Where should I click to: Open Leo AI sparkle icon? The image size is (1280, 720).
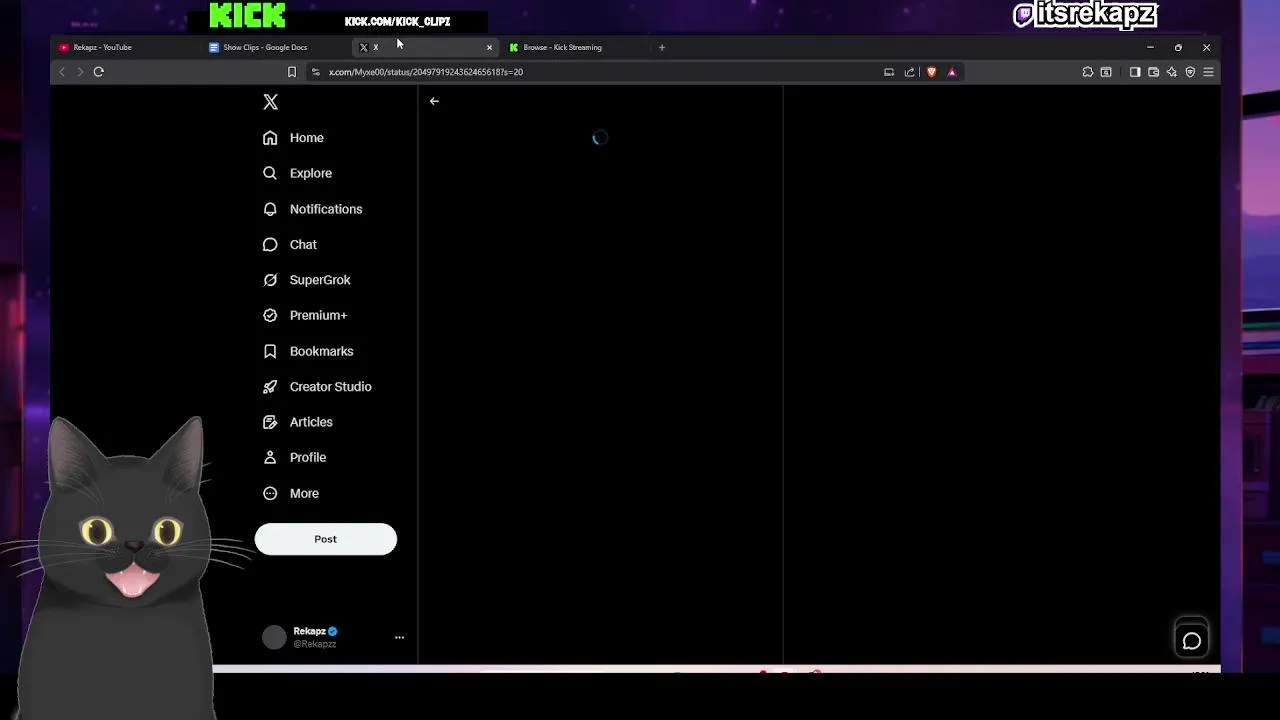click(1171, 72)
